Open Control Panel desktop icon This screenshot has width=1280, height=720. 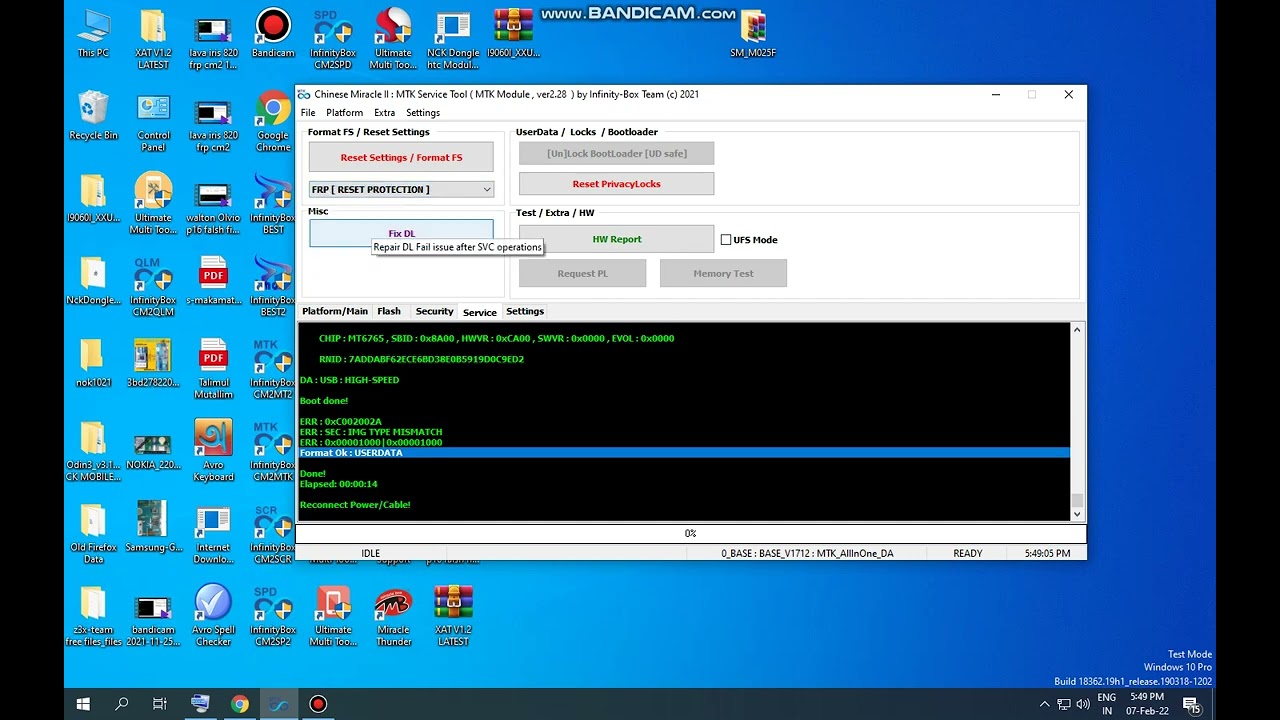tap(153, 121)
